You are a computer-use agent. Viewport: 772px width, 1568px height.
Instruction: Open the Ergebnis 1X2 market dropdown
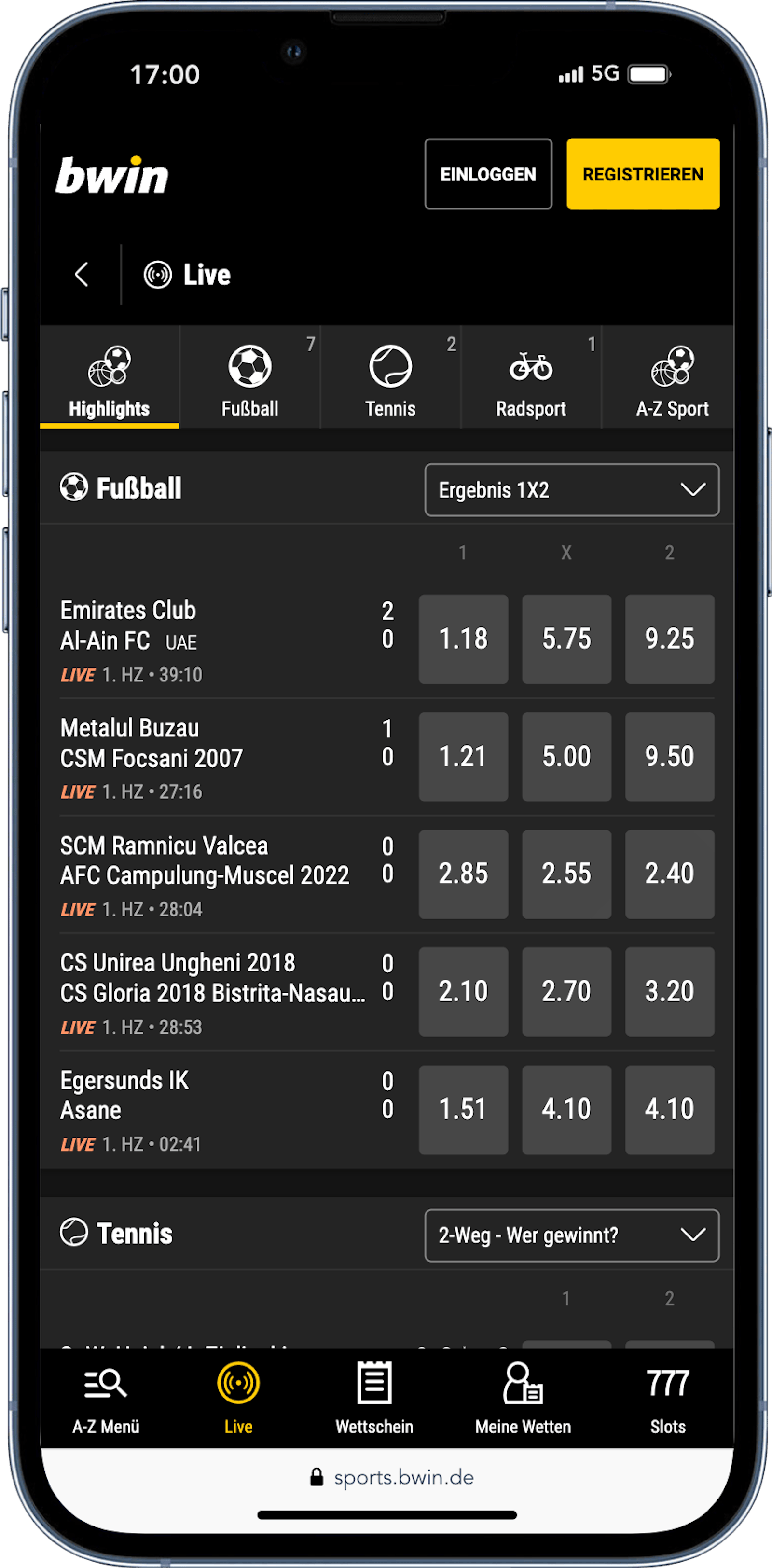tap(571, 490)
